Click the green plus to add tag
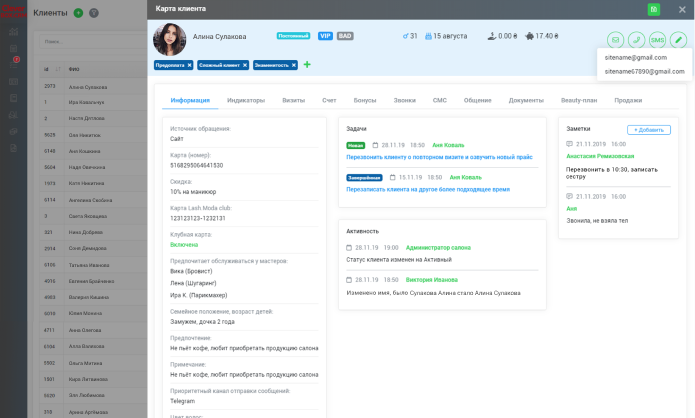This screenshot has height=418, width=695. pyautogui.click(x=307, y=65)
